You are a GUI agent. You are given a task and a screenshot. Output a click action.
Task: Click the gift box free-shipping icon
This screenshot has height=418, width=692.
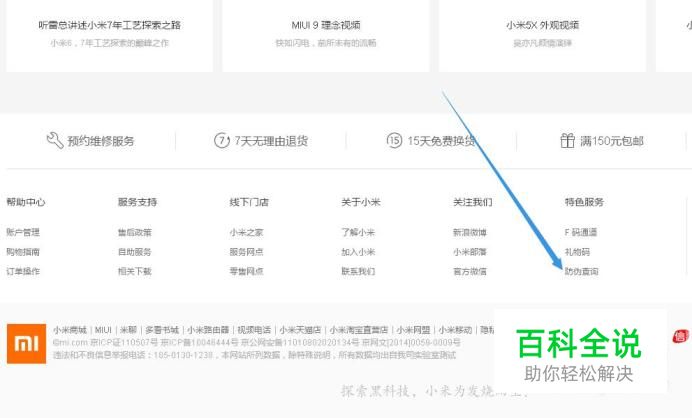pyautogui.click(x=567, y=140)
